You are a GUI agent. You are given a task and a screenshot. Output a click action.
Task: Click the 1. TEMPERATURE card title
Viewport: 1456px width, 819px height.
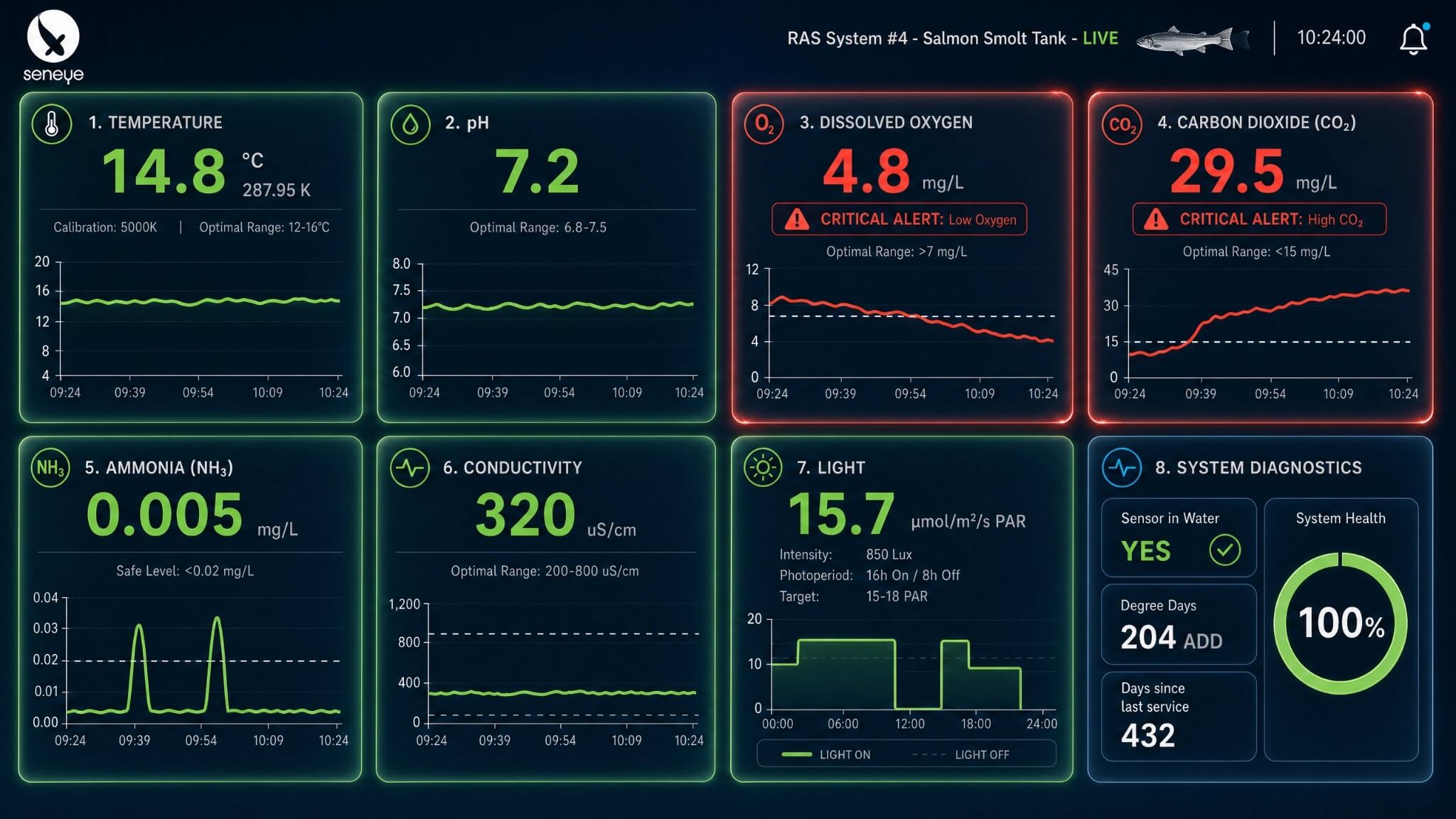point(155,122)
